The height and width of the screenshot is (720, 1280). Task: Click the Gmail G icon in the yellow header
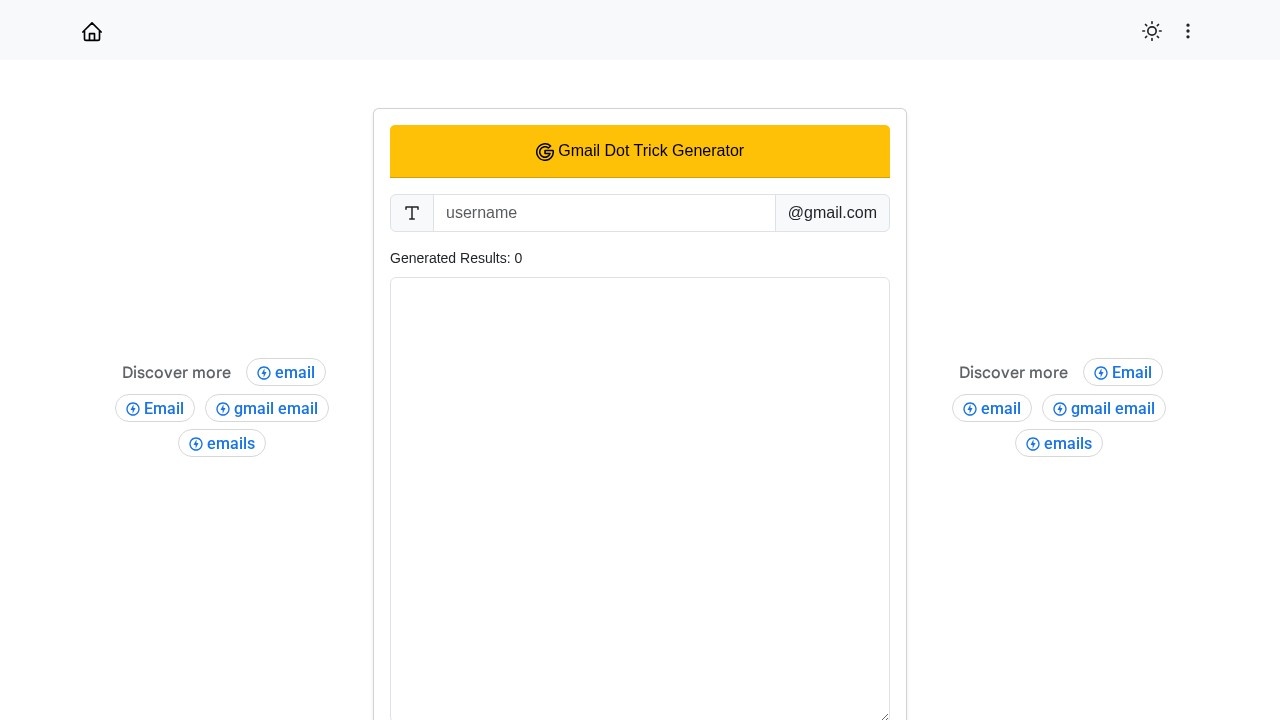(545, 151)
